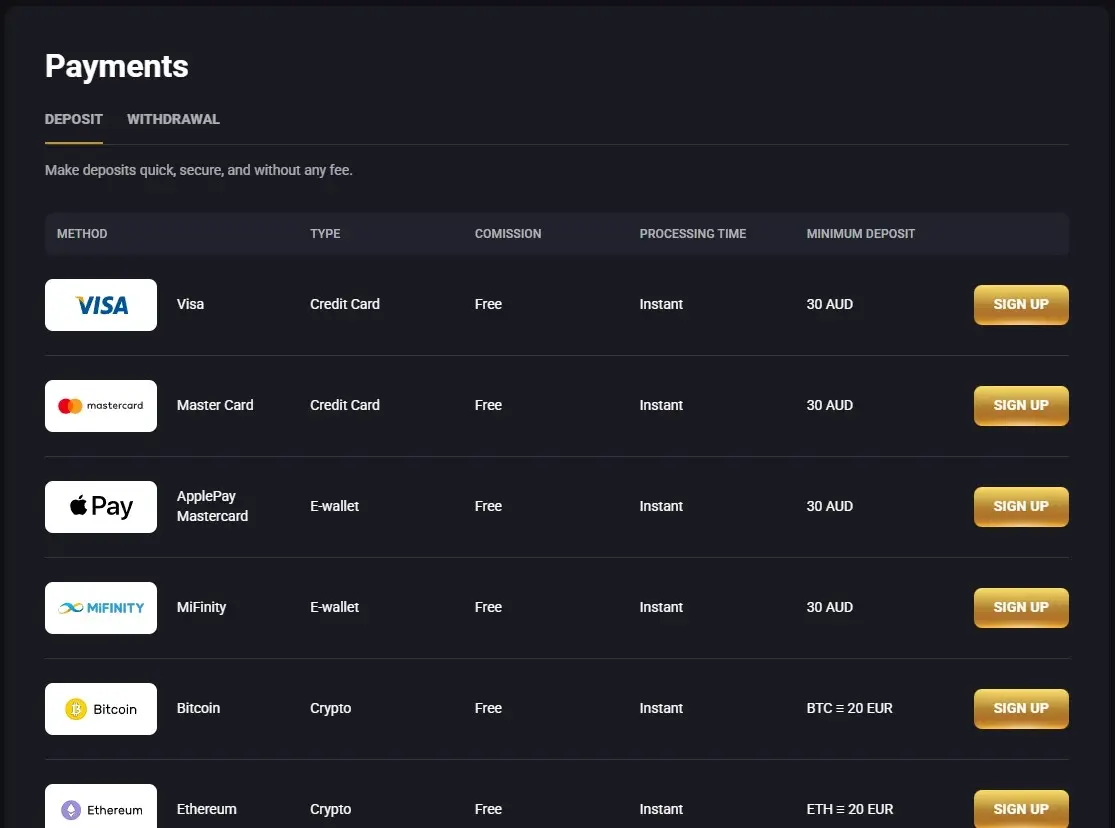Click E-wallet type in MiFinity row
Screen dimensions: 1115x828
coord(334,607)
